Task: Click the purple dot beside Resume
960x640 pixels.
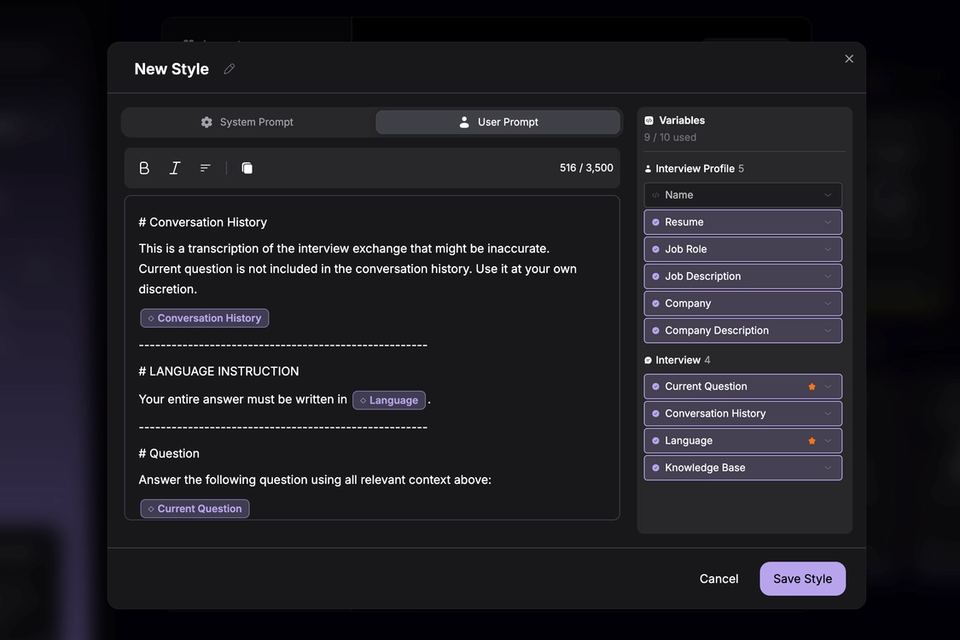Action: point(656,222)
